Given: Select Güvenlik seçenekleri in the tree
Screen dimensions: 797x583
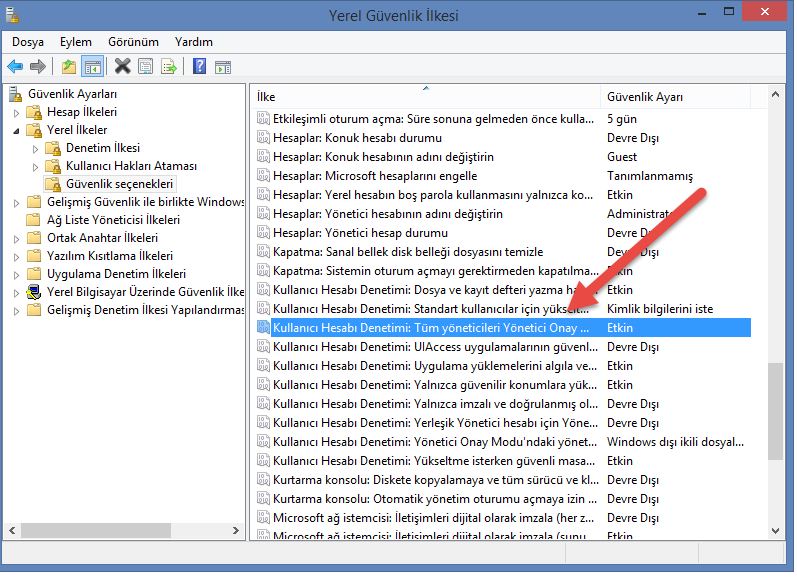Looking at the screenshot, I should [119, 184].
